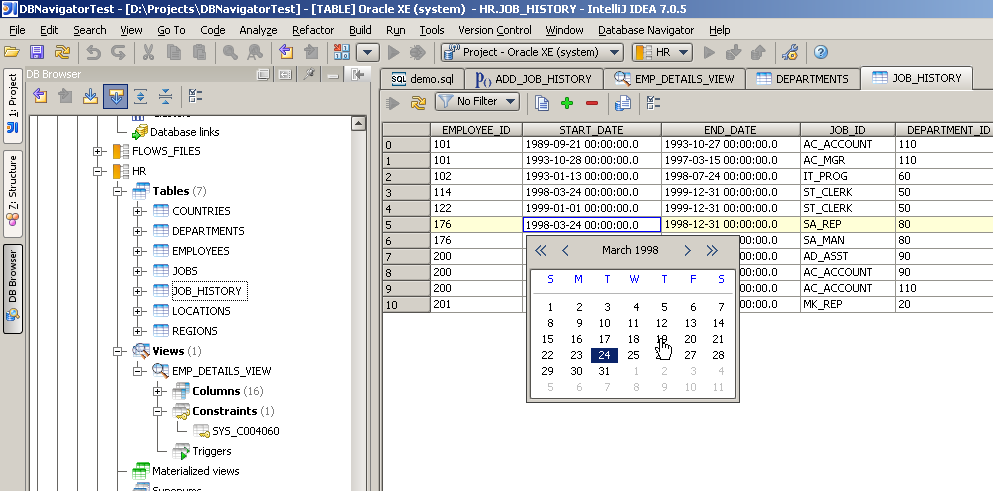Click the export data icon in the editor toolbar
Image resolution: width=993 pixels, height=491 pixels.
623,102
